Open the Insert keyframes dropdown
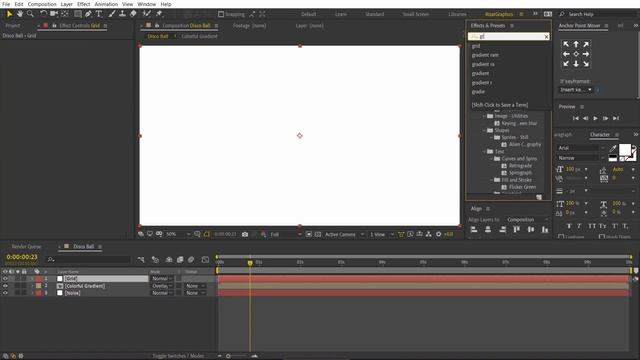This screenshot has height=360, width=640. [x=576, y=89]
